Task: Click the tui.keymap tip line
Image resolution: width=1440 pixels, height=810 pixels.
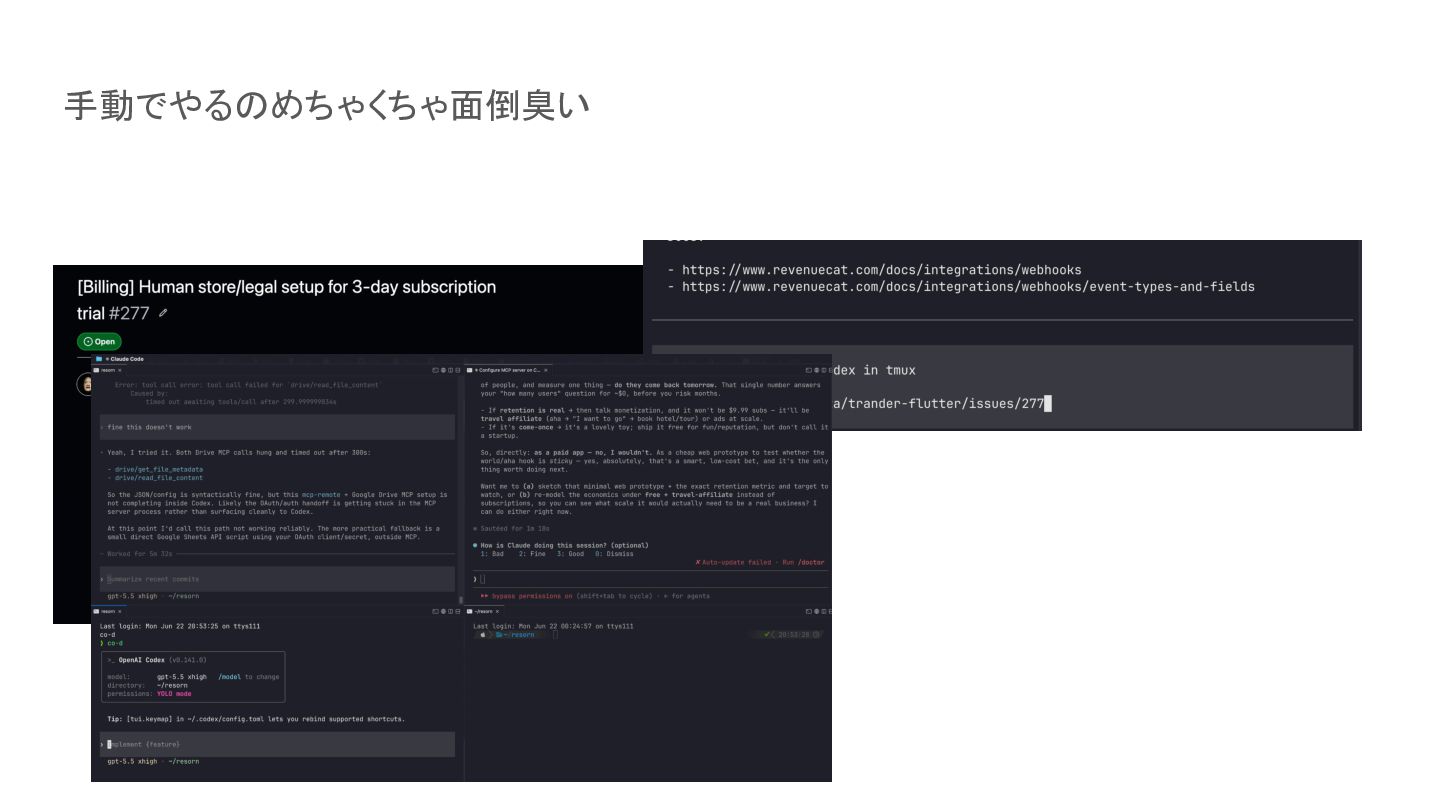Action: [256, 719]
